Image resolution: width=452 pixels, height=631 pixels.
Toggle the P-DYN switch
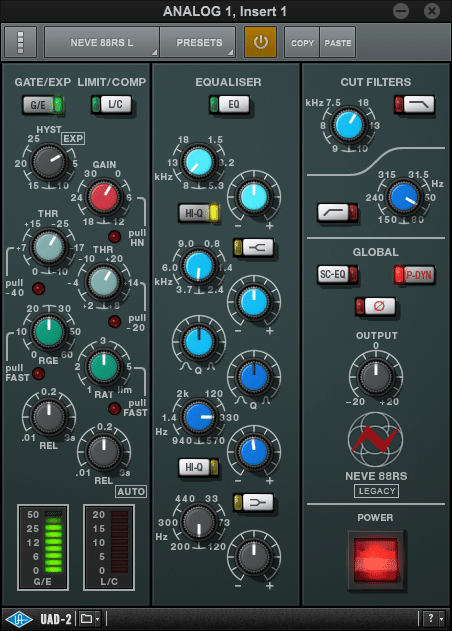tap(415, 275)
